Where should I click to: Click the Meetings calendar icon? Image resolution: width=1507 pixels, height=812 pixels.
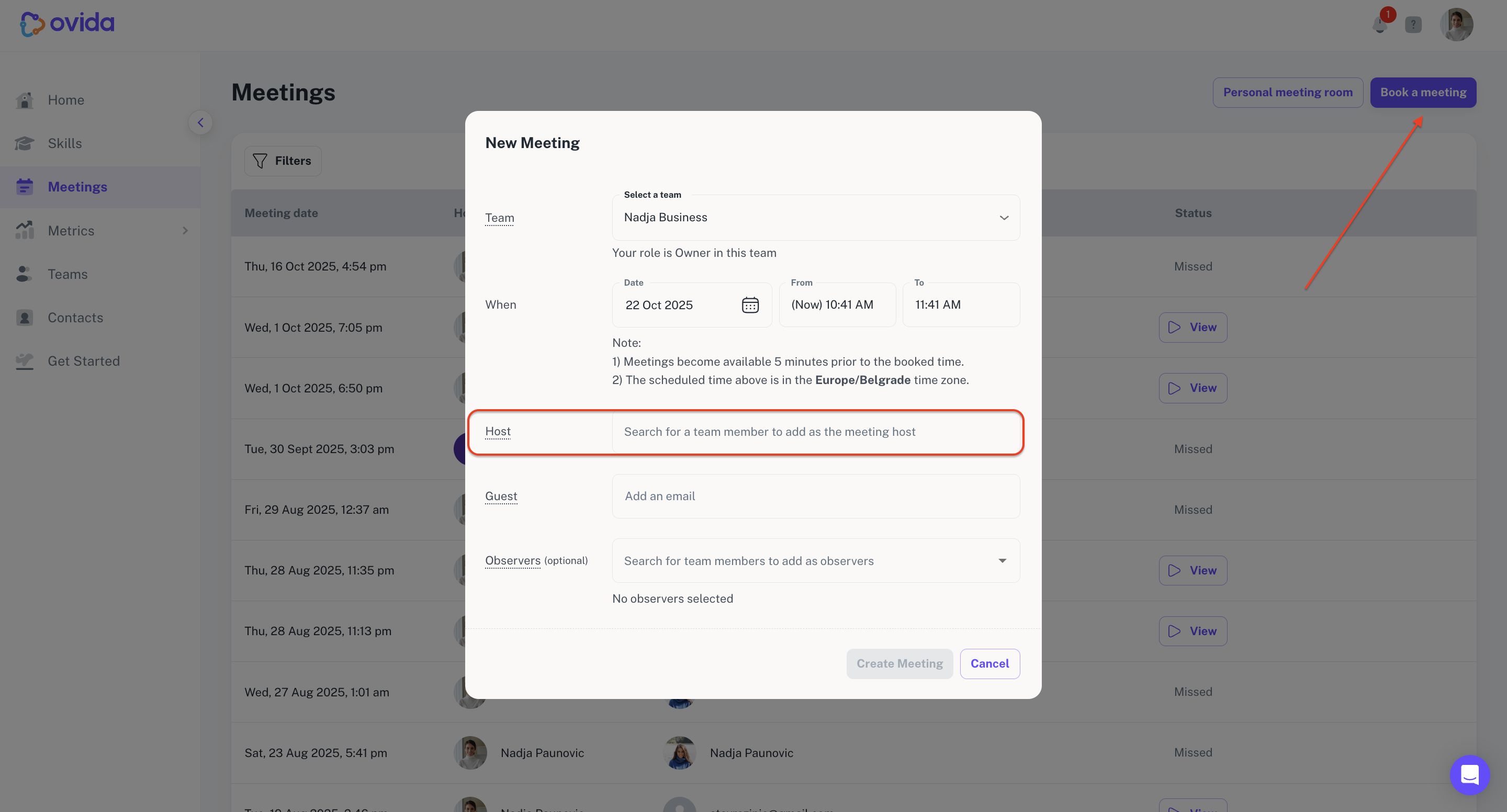(x=25, y=187)
